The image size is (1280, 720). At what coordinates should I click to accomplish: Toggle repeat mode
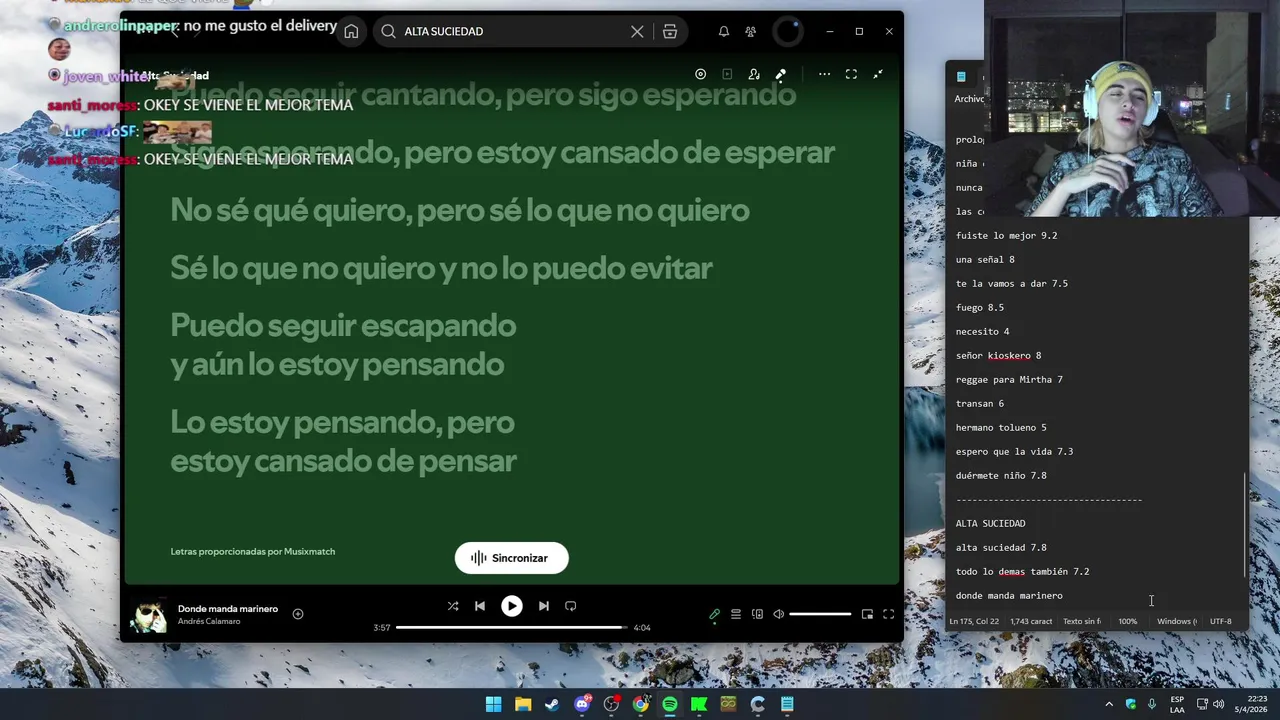[x=570, y=606]
